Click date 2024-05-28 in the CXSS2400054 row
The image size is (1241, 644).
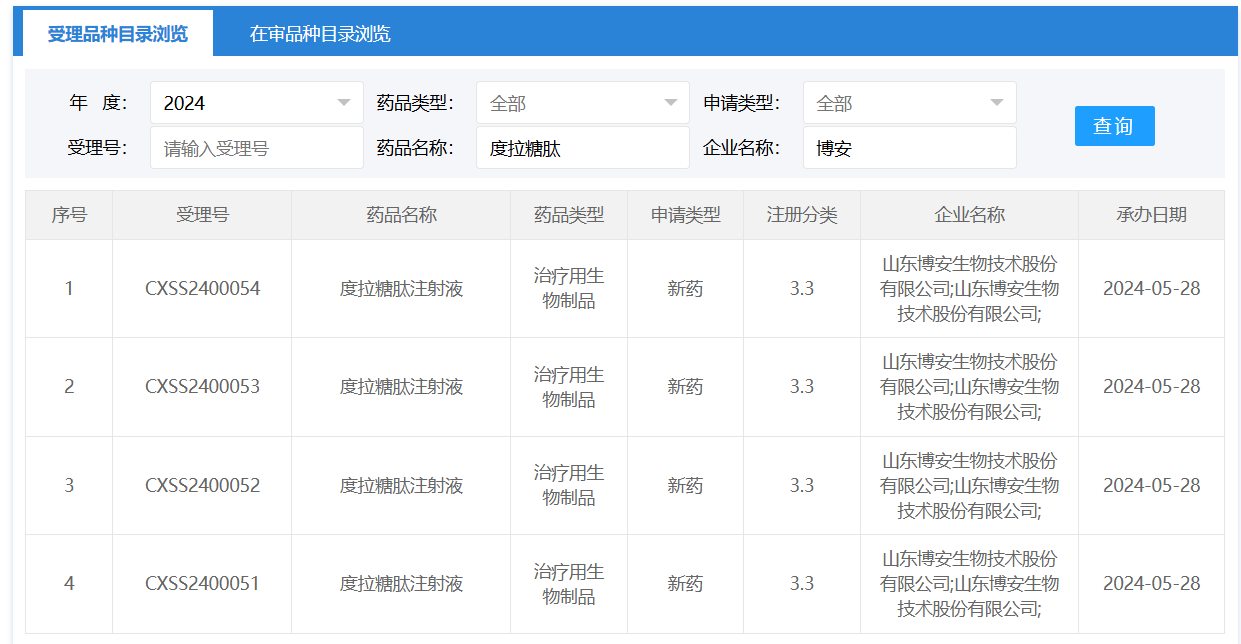tap(1152, 289)
